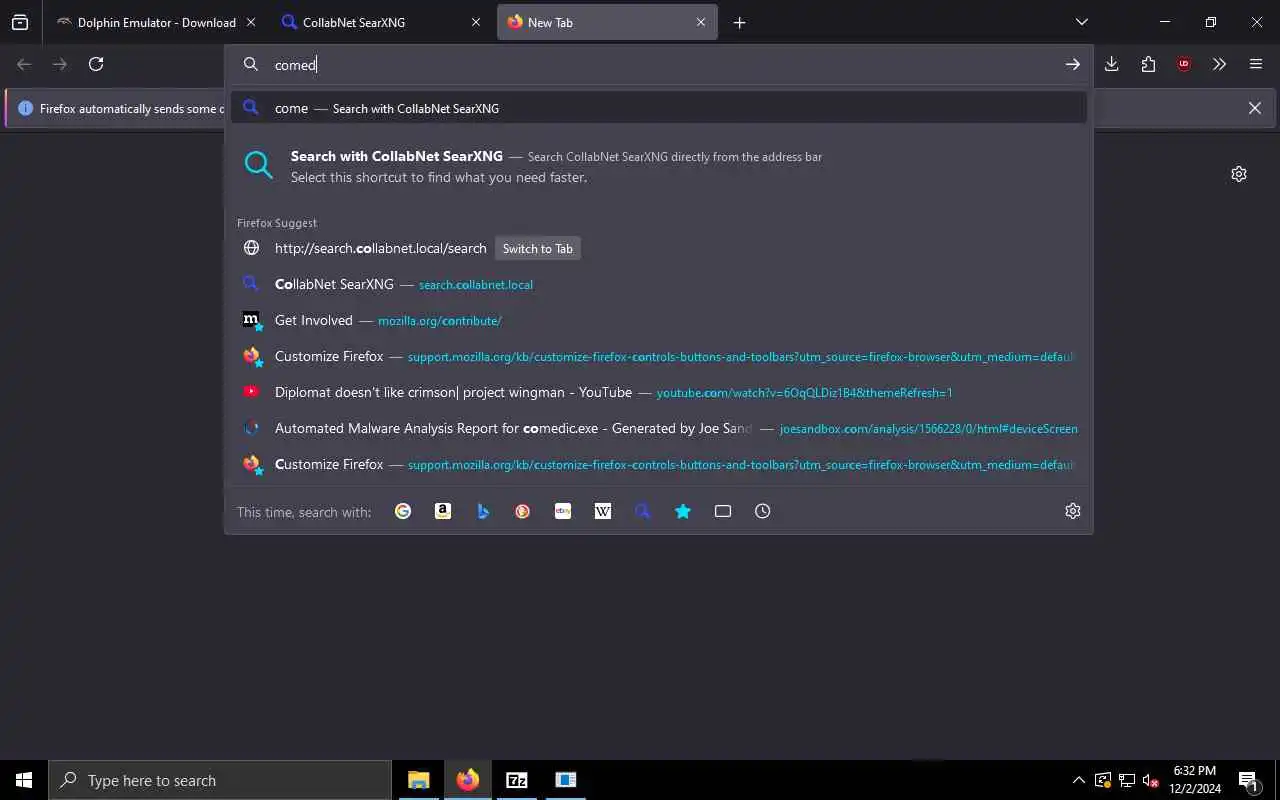Viewport: 1280px width, 800px height.
Task: Switch to CollabNet SearXNG tab
Action: point(383,22)
